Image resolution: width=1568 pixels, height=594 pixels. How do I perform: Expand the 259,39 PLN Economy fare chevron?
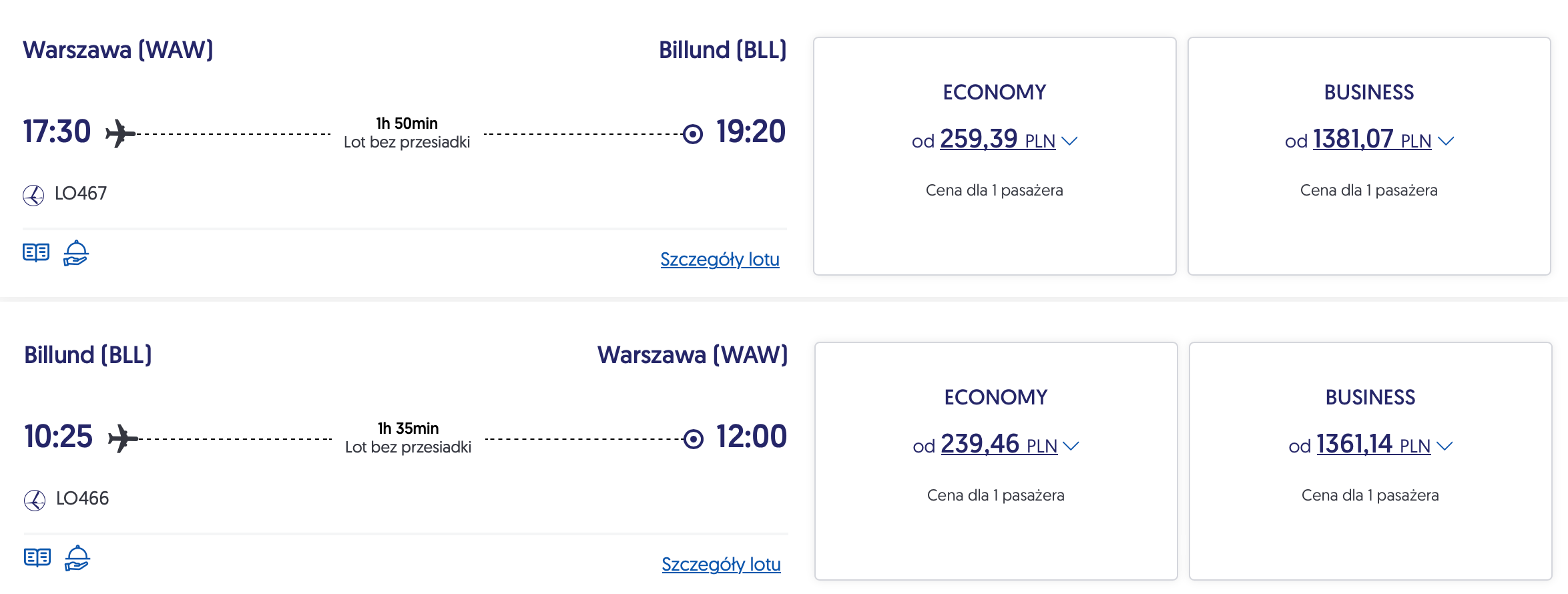(x=1069, y=141)
